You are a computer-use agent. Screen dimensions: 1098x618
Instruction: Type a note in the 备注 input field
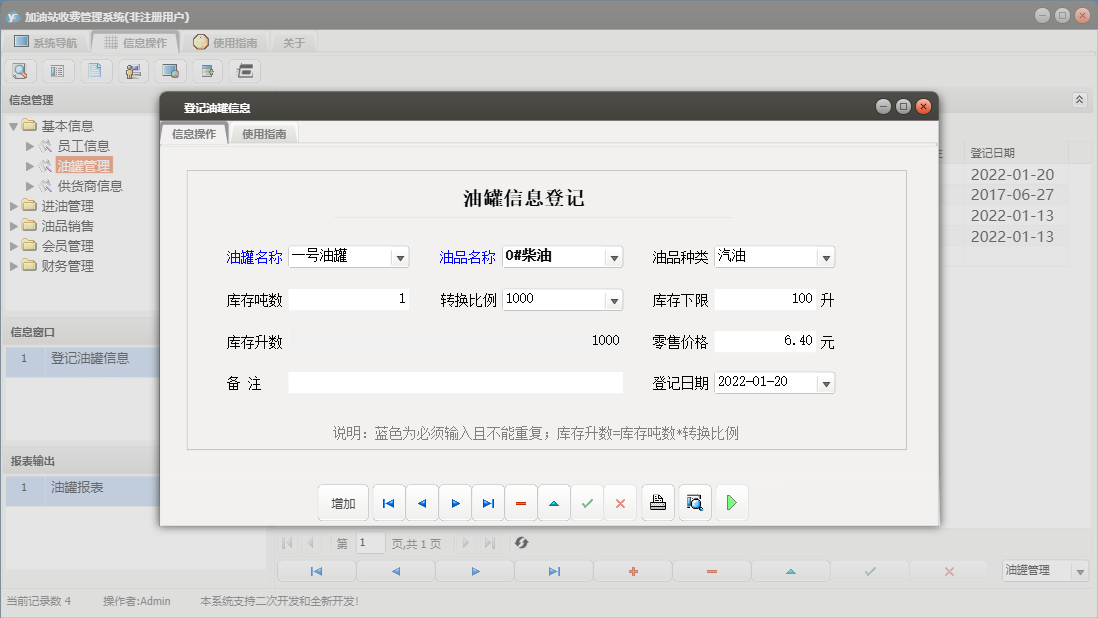coord(455,382)
